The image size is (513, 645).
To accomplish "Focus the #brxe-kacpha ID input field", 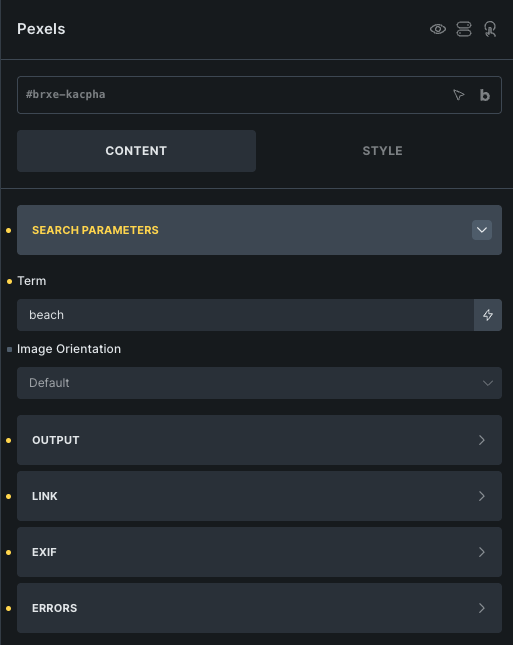I will 259,95.
